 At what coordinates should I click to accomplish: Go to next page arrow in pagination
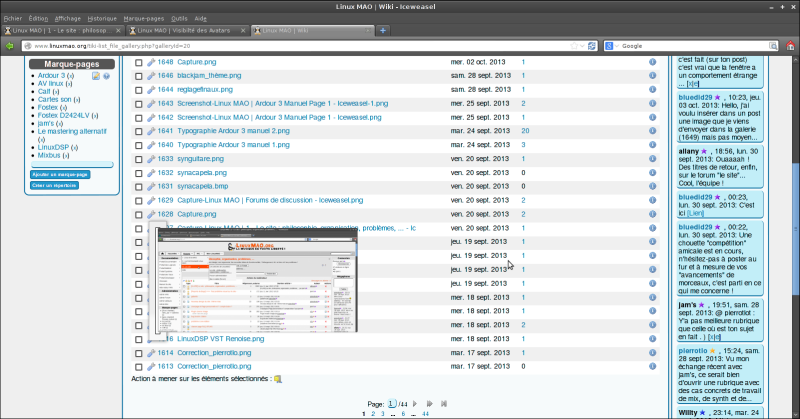(415, 404)
